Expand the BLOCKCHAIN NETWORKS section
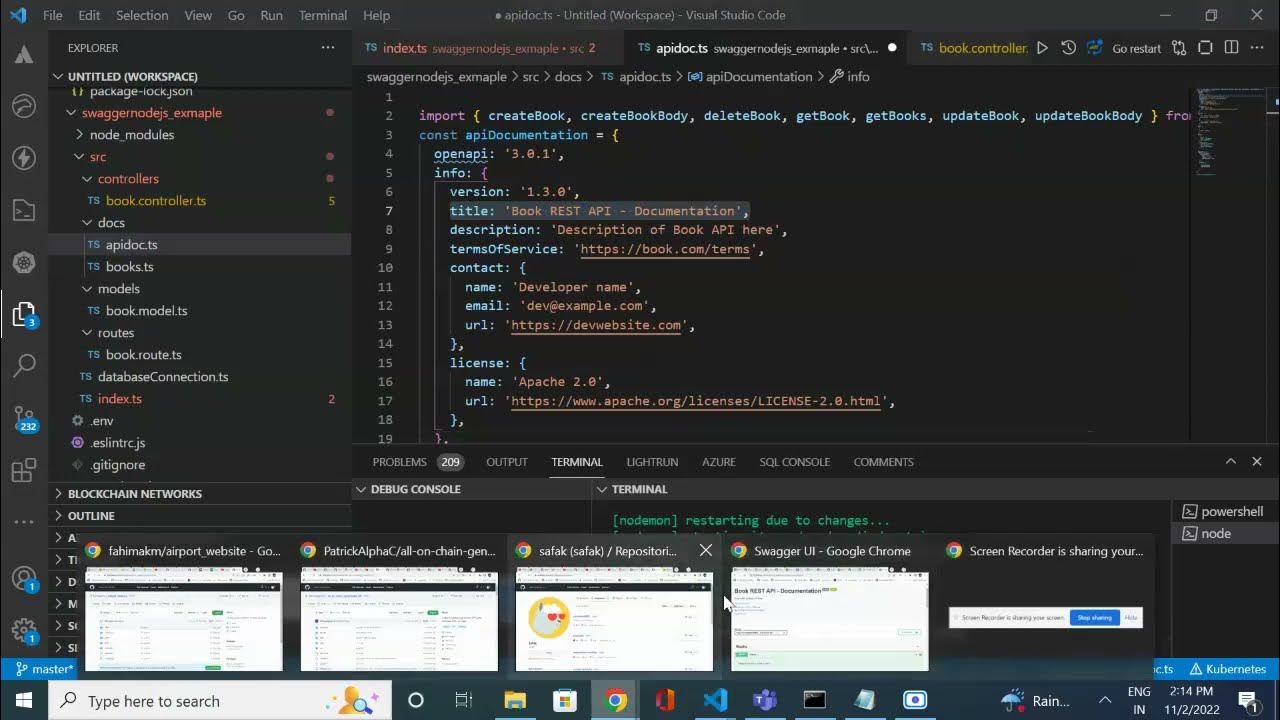Image resolution: width=1280 pixels, height=720 pixels. [x=200, y=494]
